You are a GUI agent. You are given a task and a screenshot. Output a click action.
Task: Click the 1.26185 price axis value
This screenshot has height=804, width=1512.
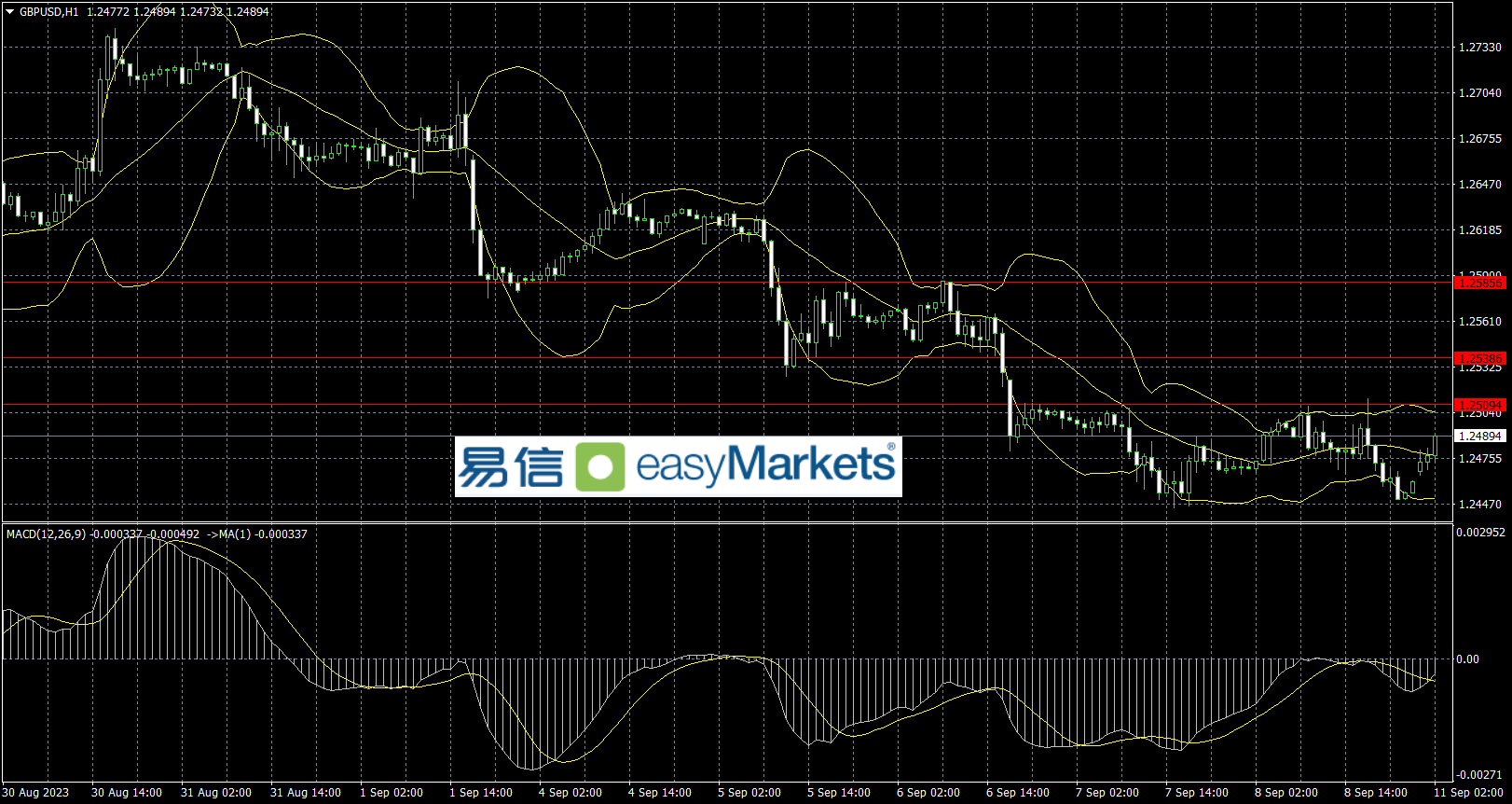pyautogui.click(x=1480, y=230)
